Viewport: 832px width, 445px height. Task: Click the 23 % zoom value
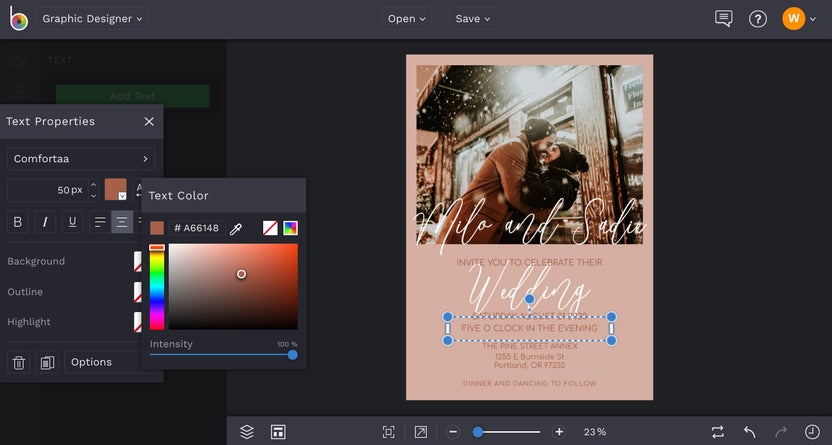(x=595, y=432)
